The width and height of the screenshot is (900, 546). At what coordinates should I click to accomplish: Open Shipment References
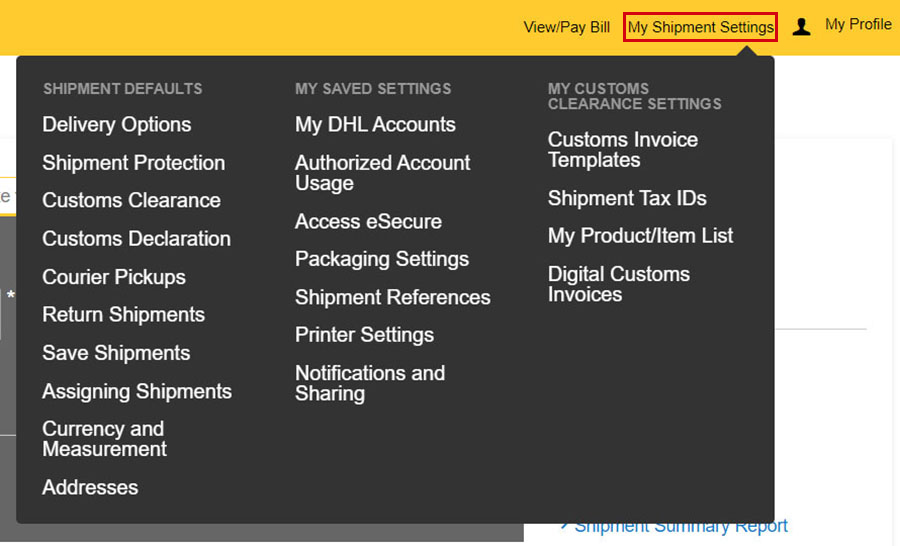393,297
